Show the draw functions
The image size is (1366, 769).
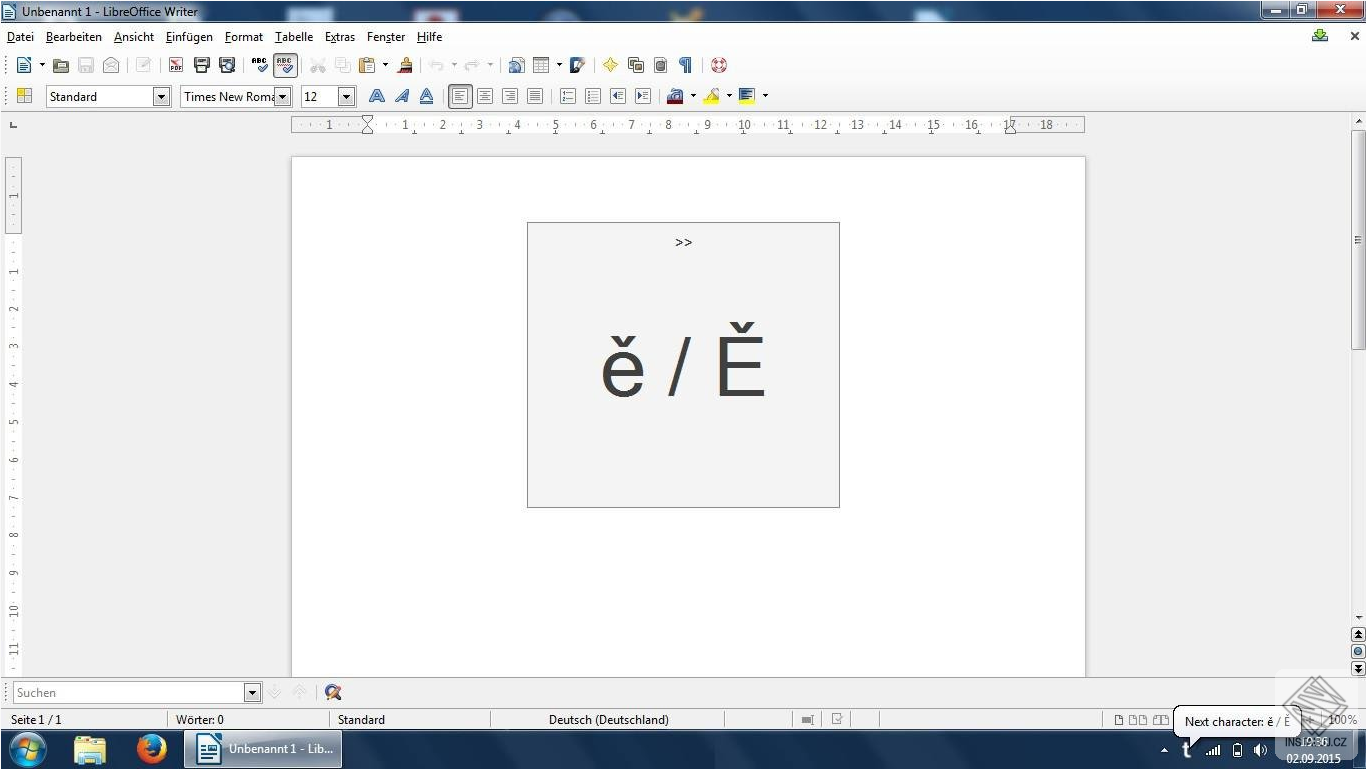577,65
